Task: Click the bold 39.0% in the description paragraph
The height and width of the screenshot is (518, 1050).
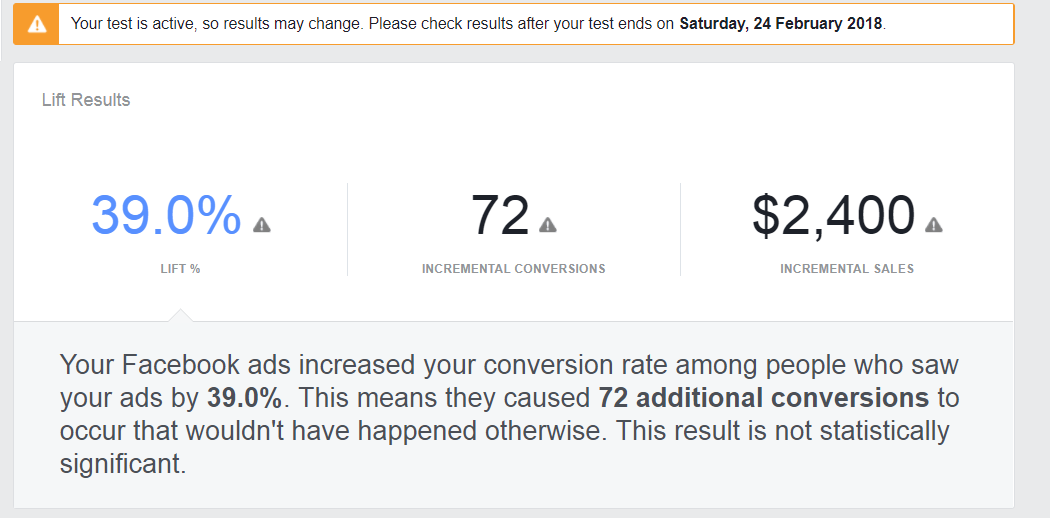Action: pos(245,398)
